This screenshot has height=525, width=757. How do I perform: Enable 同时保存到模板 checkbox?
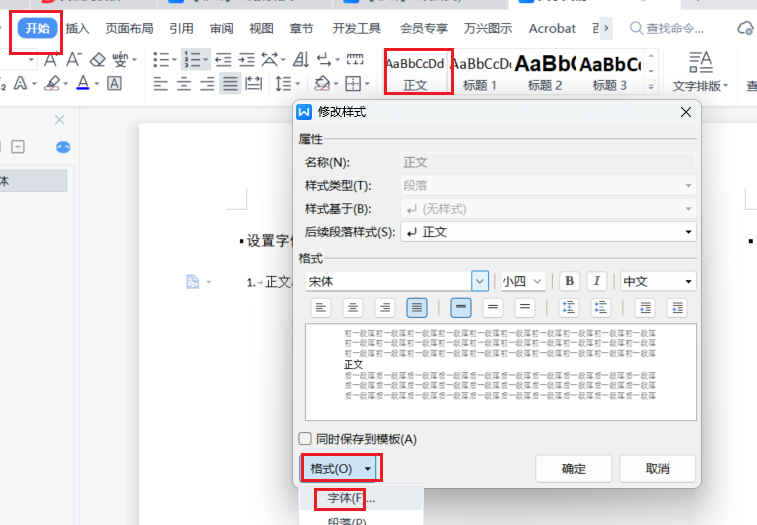[x=306, y=439]
